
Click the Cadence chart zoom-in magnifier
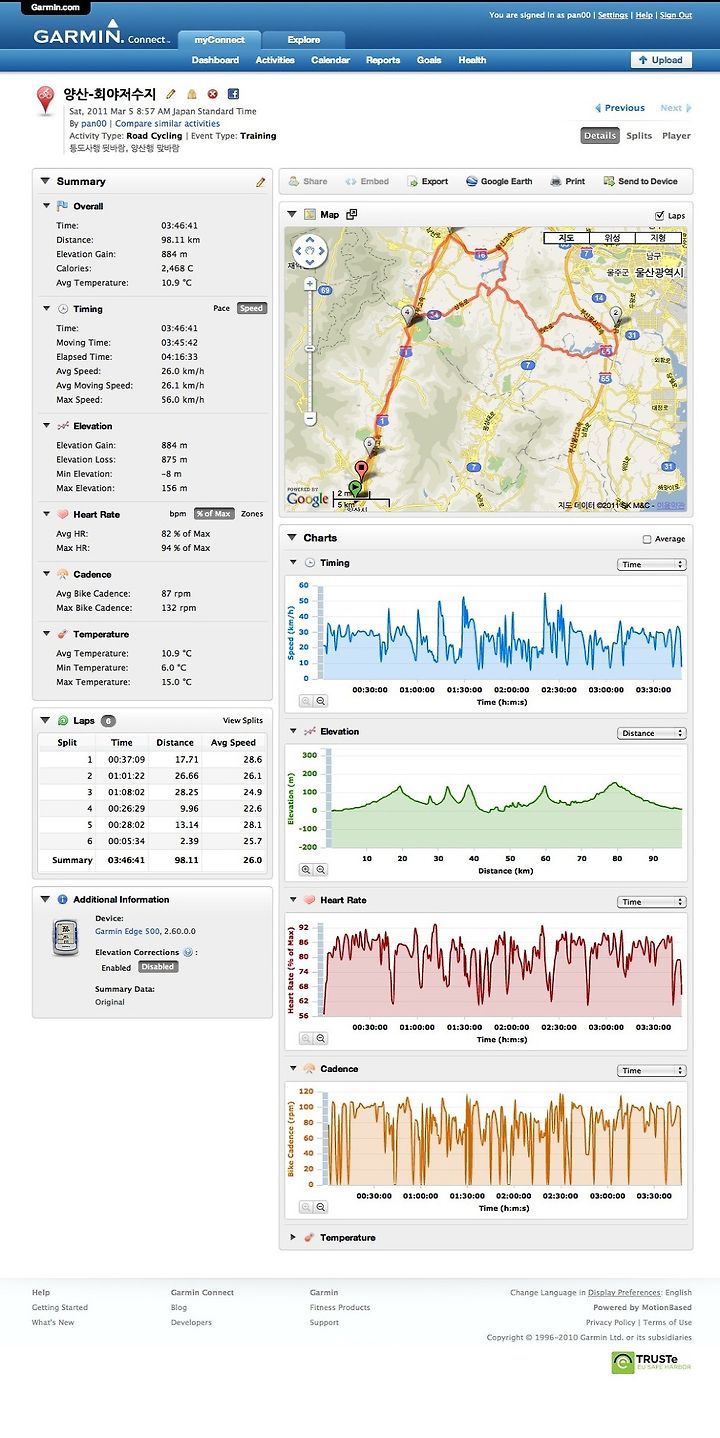[x=306, y=1208]
